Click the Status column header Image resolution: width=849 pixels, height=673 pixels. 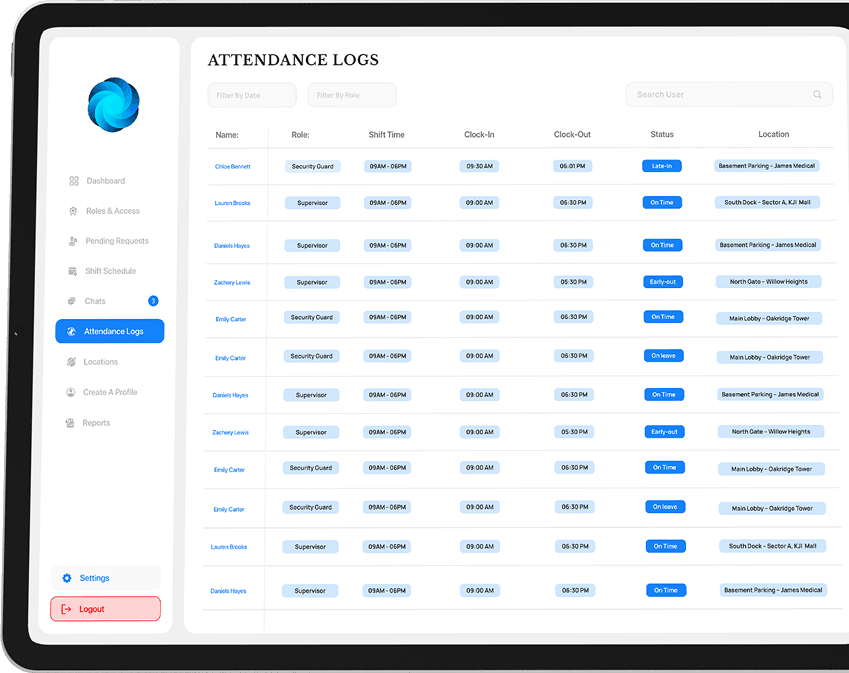(x=662, y=134)
